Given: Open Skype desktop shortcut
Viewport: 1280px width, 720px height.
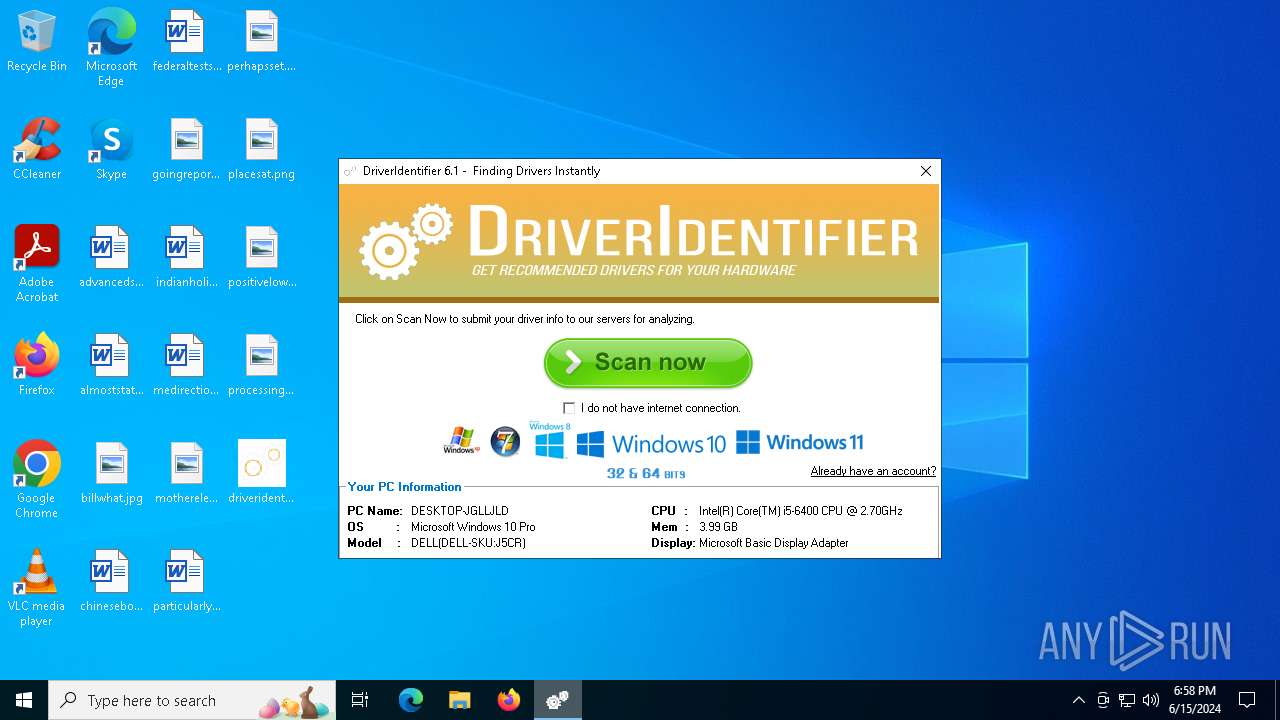Looking at the screenshot, I should (x=111, y=150).
